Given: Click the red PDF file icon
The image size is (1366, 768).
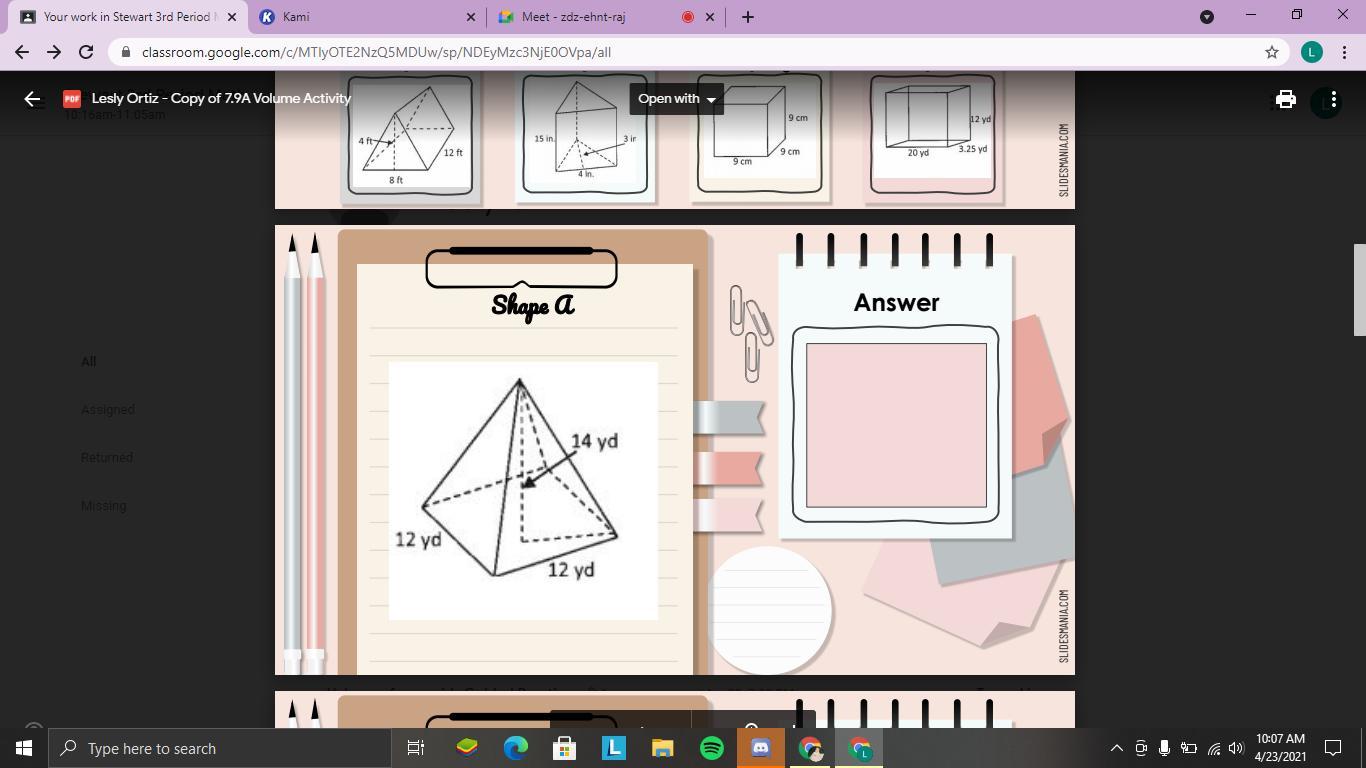Looking at the screenshot, I should [x=71, y=98].
